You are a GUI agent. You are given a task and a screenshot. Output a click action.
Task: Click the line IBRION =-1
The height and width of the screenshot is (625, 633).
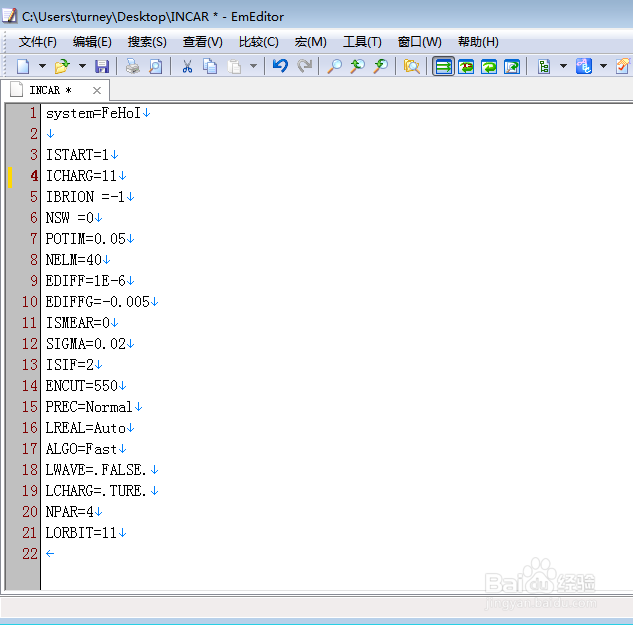(x=85, y=197)
